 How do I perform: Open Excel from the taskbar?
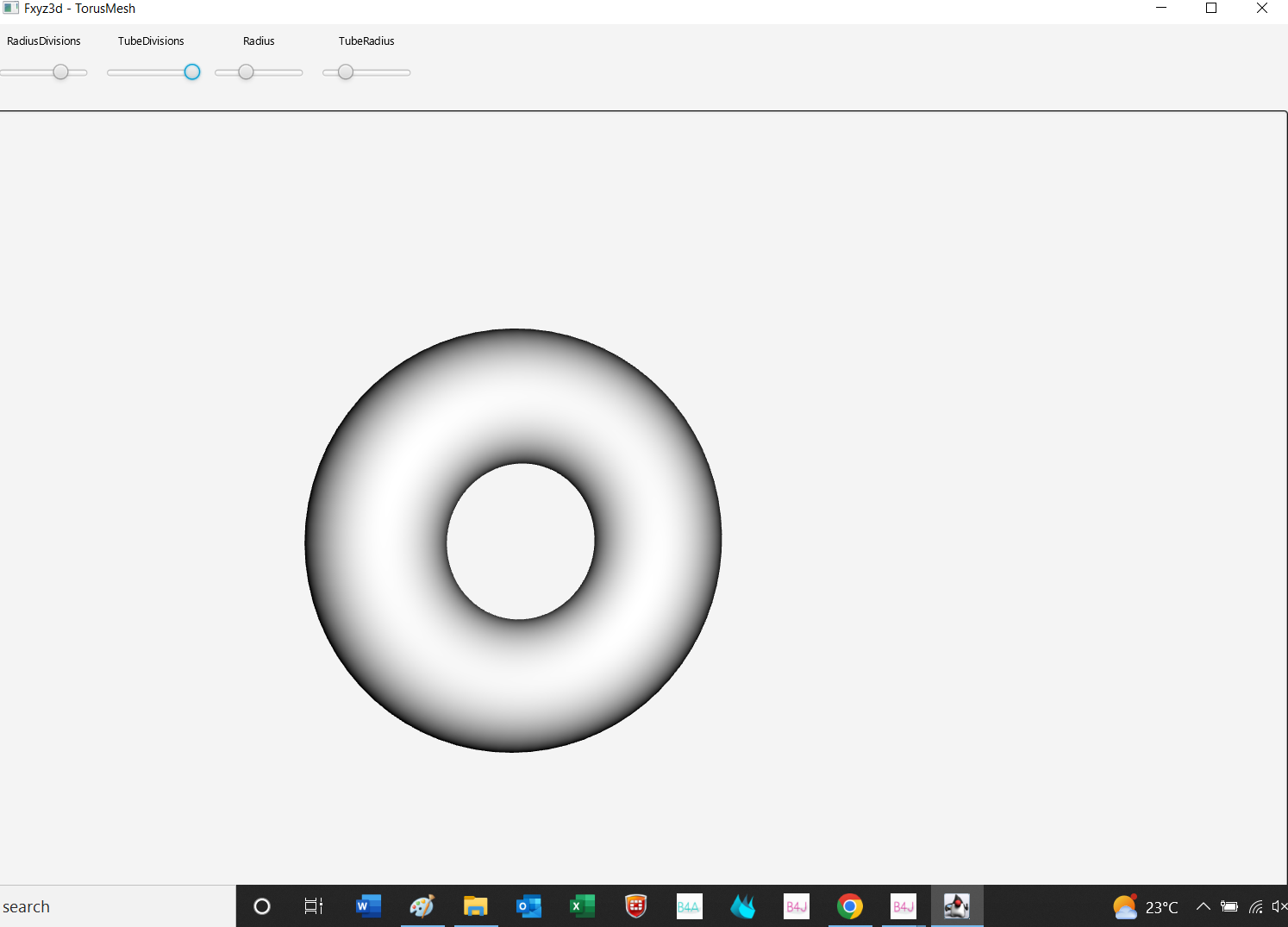coord(582,906)
